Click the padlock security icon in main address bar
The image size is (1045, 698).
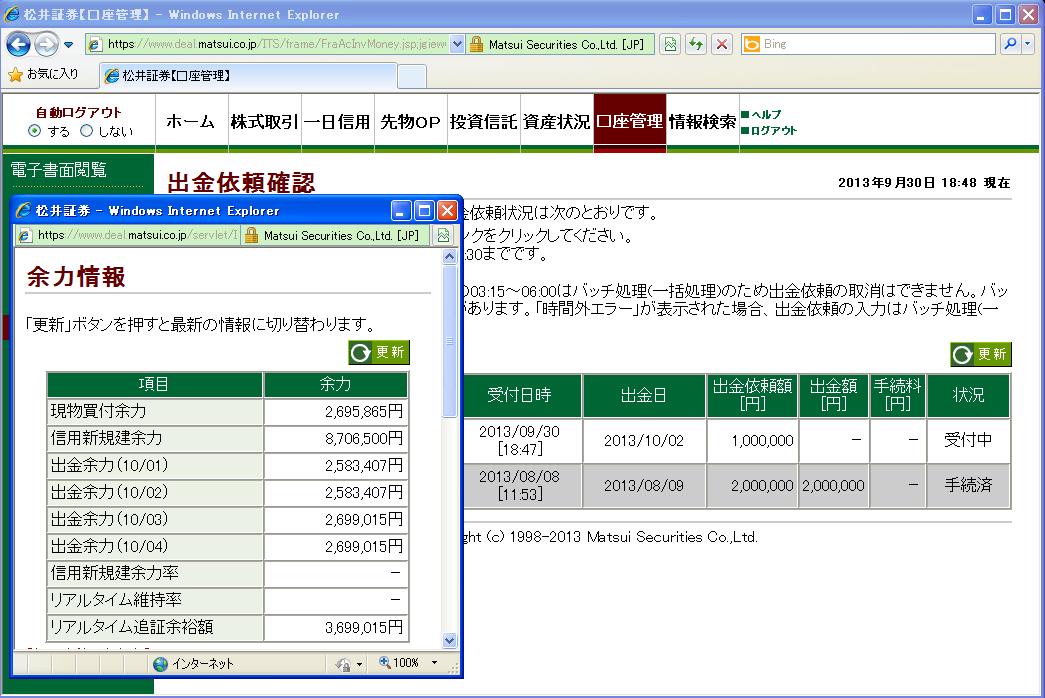(477, 44)
